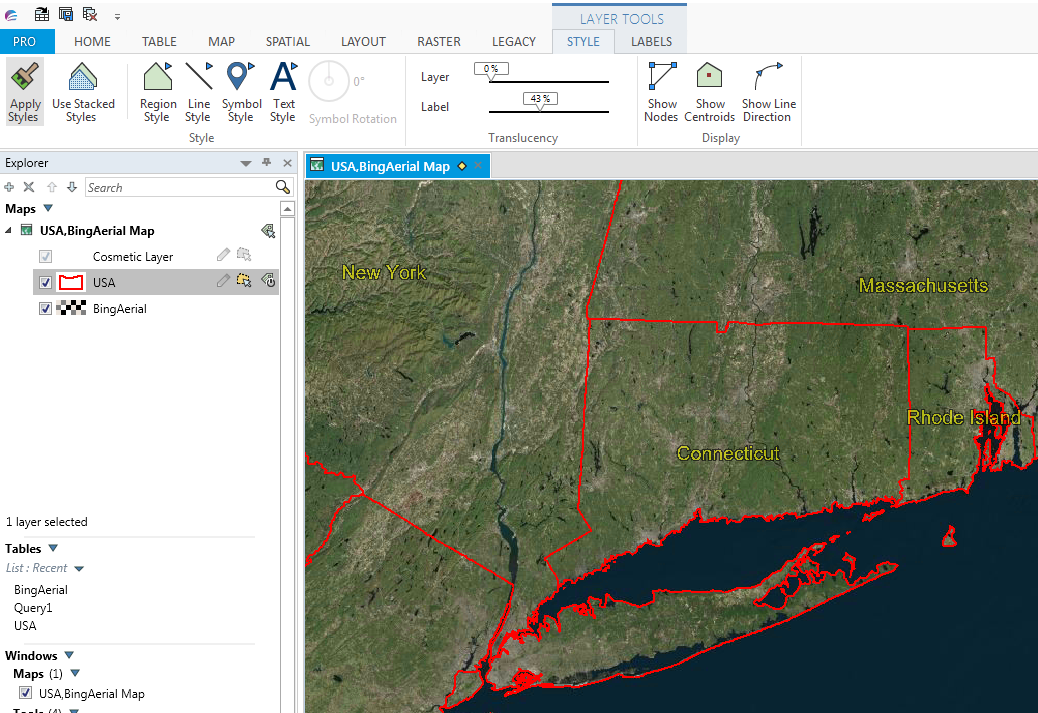Click the Layer translucency slider handle
This screenshot has width=1038, height=713.
pyautogui.click(x=491, y=72)
